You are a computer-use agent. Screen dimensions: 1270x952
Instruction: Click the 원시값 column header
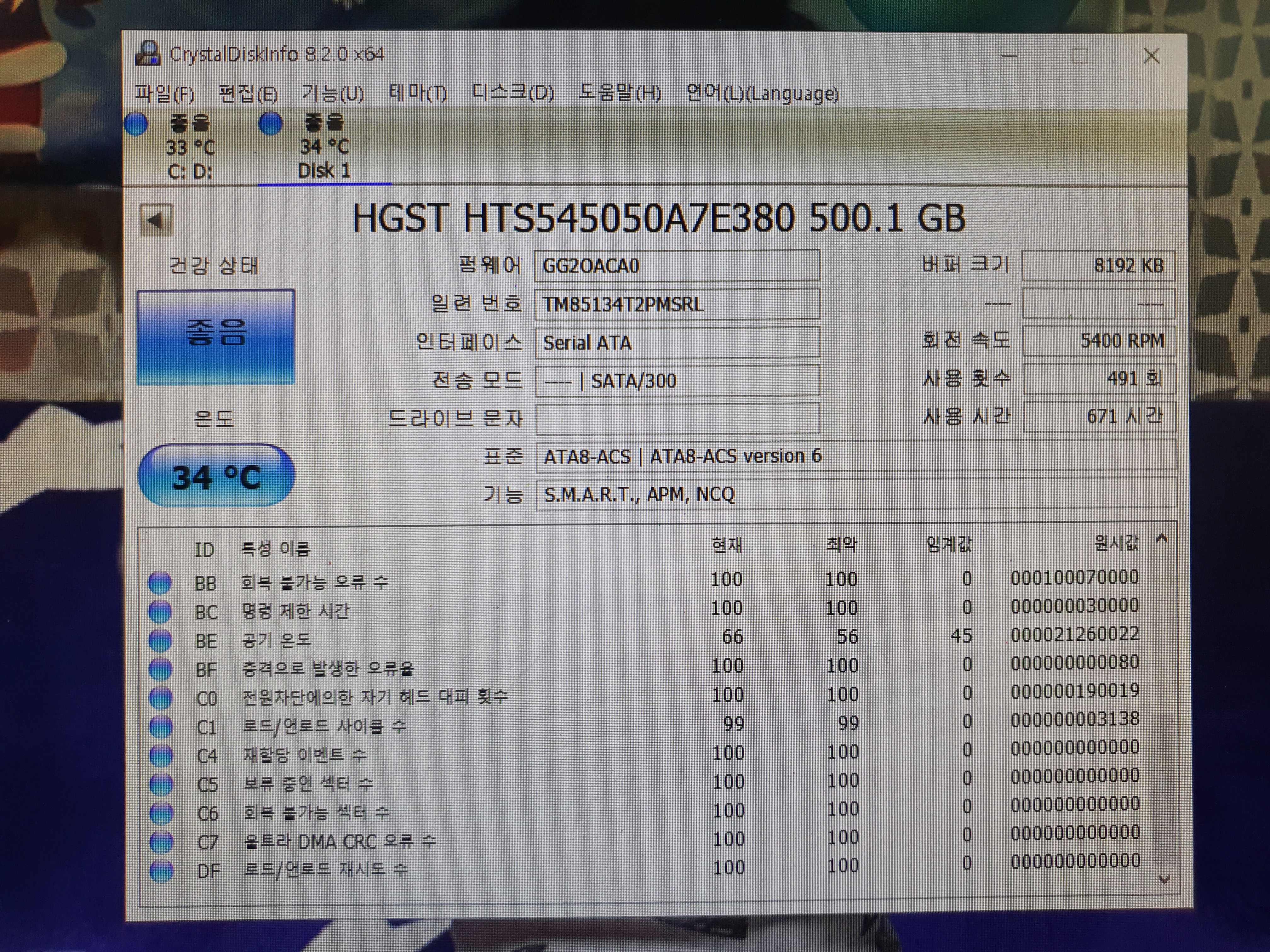click(1116, 543)
